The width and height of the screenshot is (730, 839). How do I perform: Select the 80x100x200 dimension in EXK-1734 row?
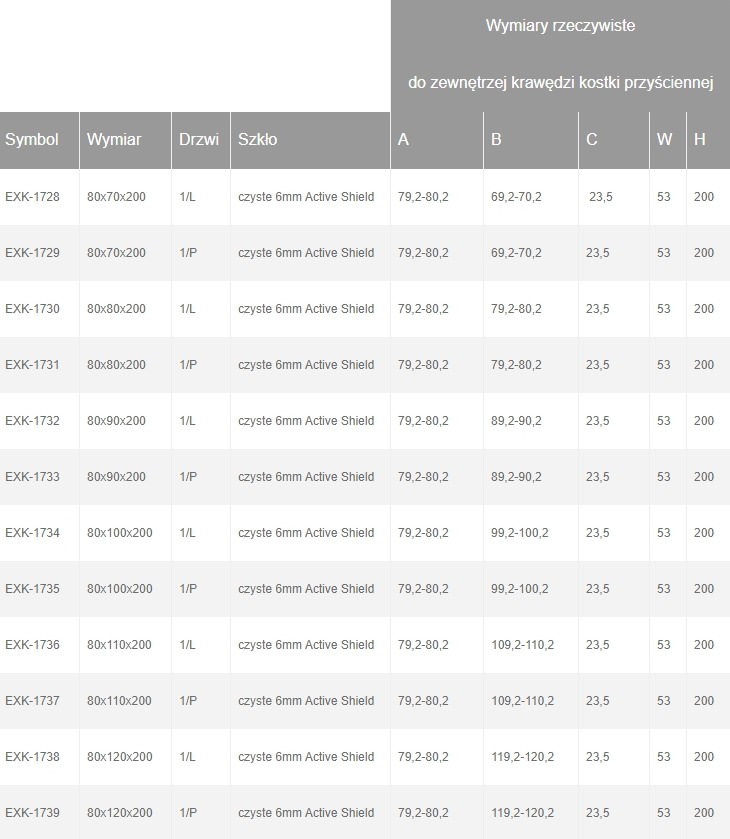coord(120,533)
